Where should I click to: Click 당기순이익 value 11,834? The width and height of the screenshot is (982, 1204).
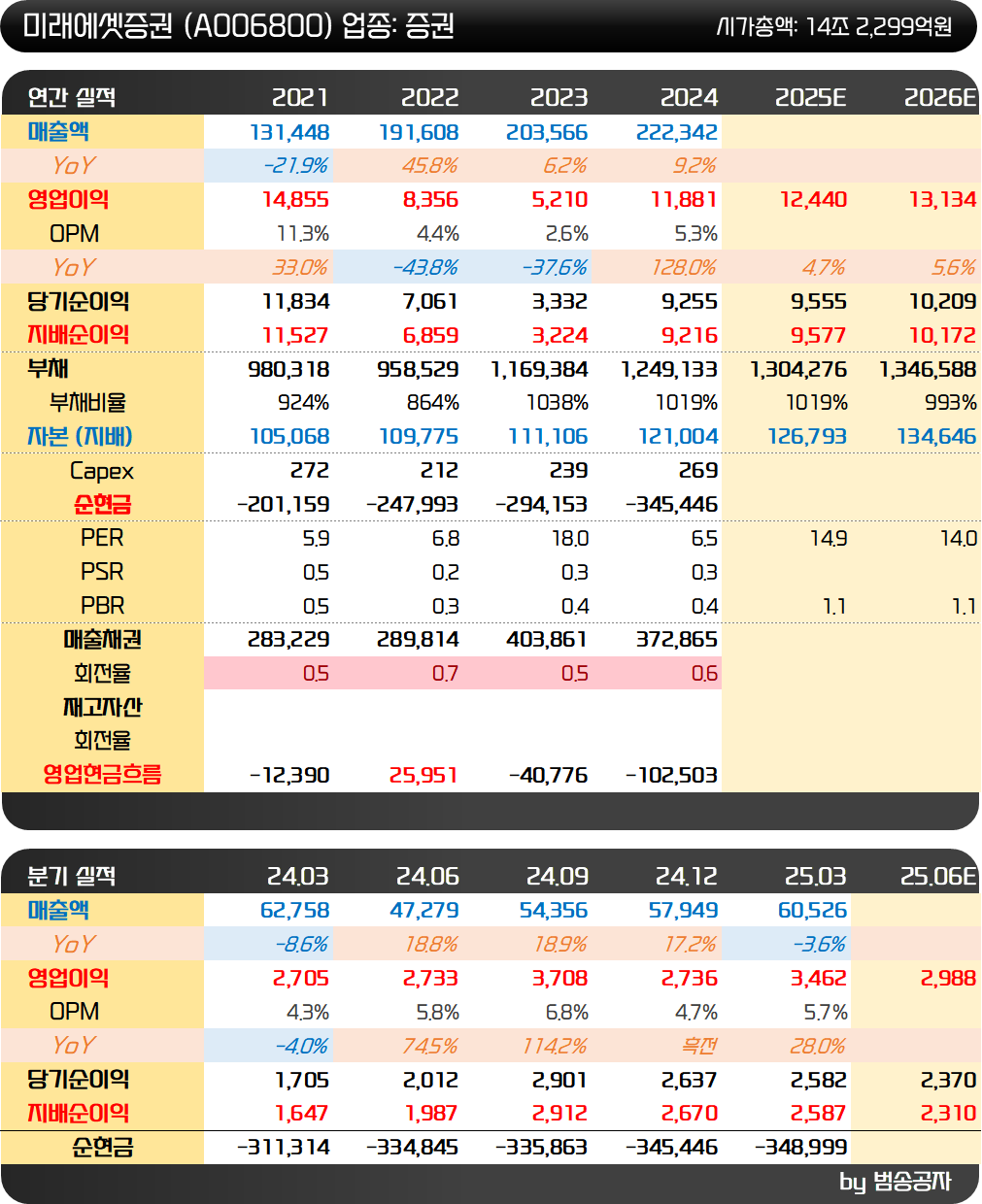[296, 302]
